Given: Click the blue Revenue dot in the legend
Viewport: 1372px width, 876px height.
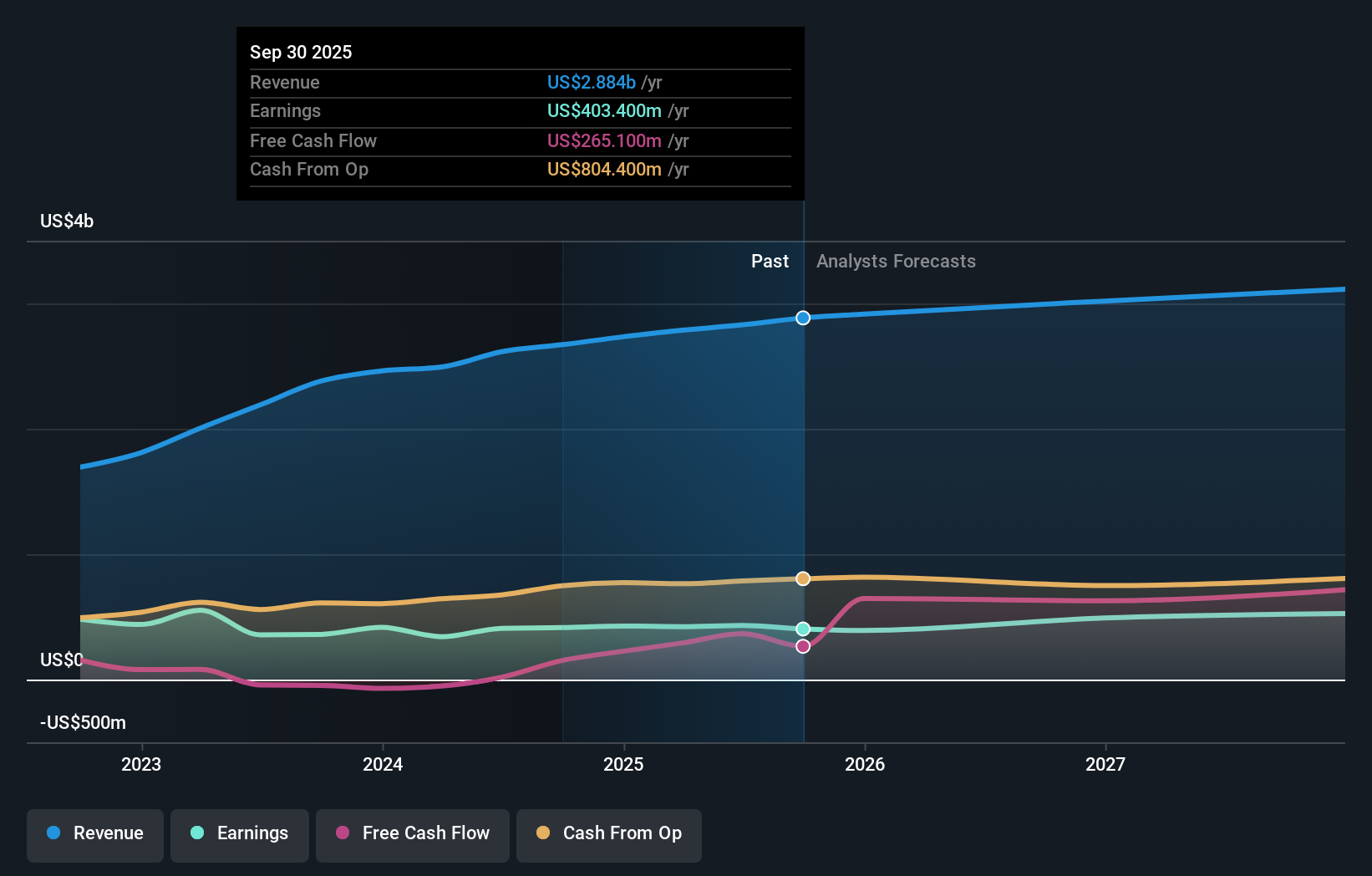Looking at the screenshot, I should click(x=53, y=834).
